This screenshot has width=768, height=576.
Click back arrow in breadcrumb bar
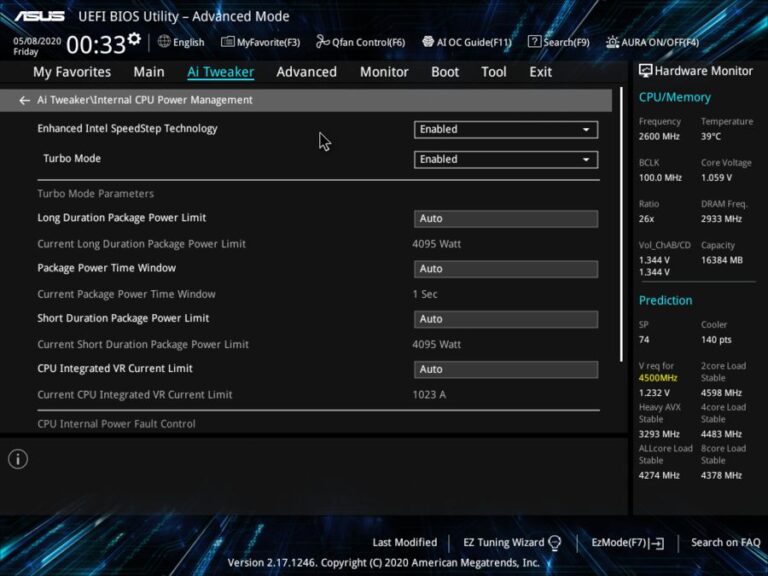pyautogui.click(x=24, y=100)
